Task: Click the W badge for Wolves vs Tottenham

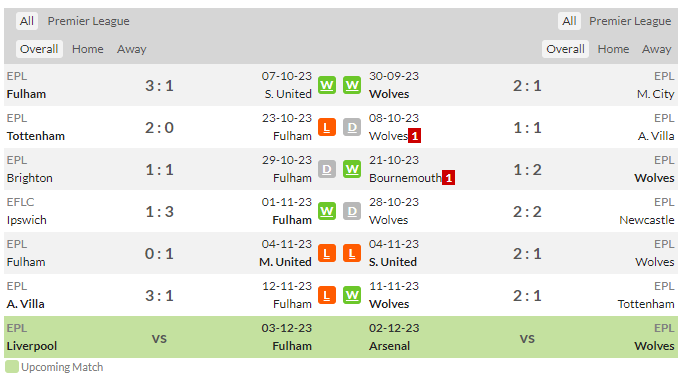Action: [x=352, y=295]
